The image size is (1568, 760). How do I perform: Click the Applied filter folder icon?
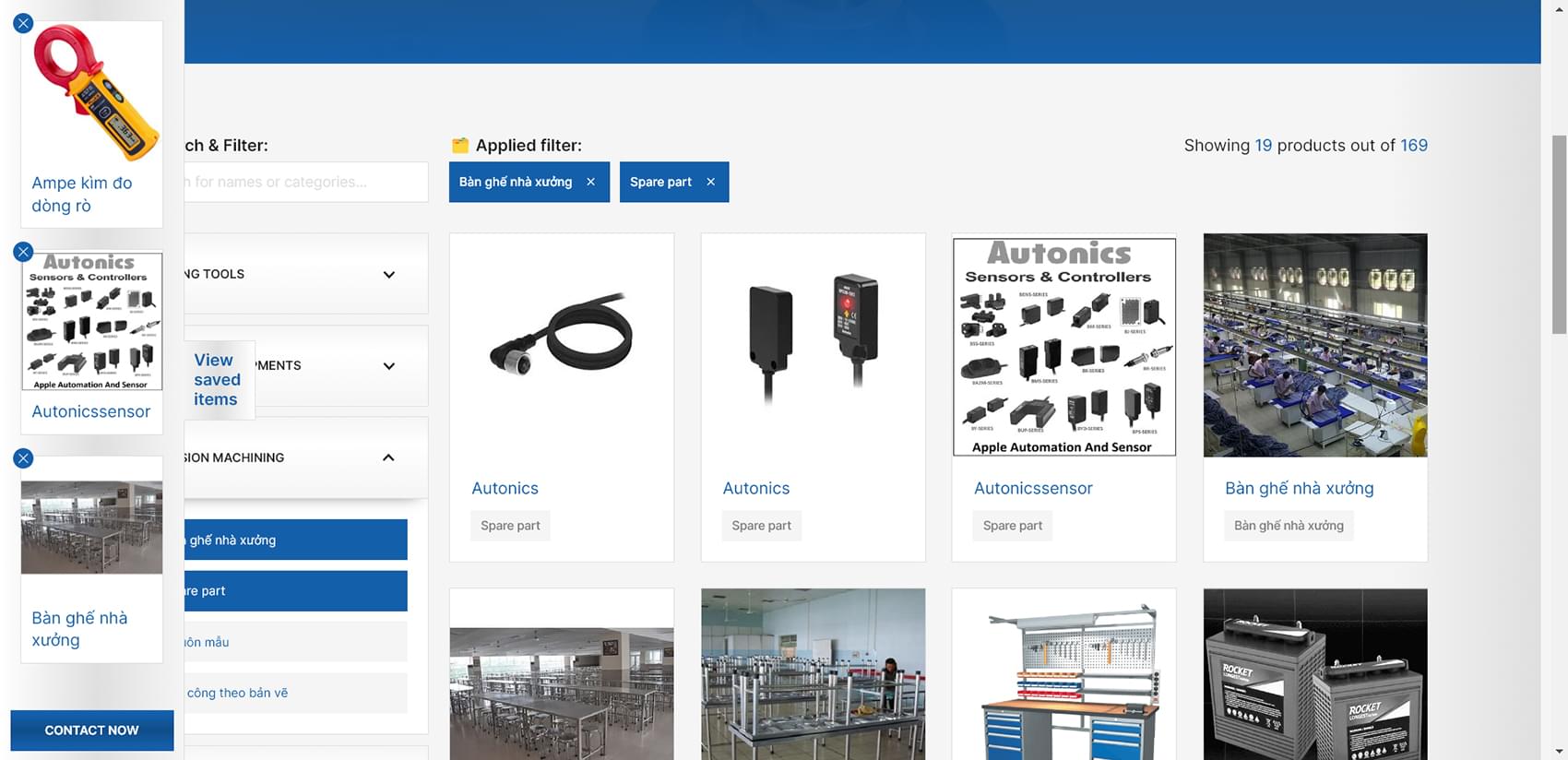click(460, 146)
